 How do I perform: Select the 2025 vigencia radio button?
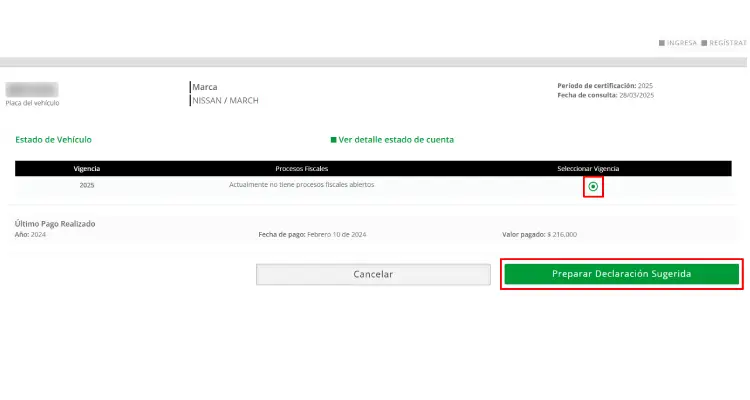(x=593, y=187)
